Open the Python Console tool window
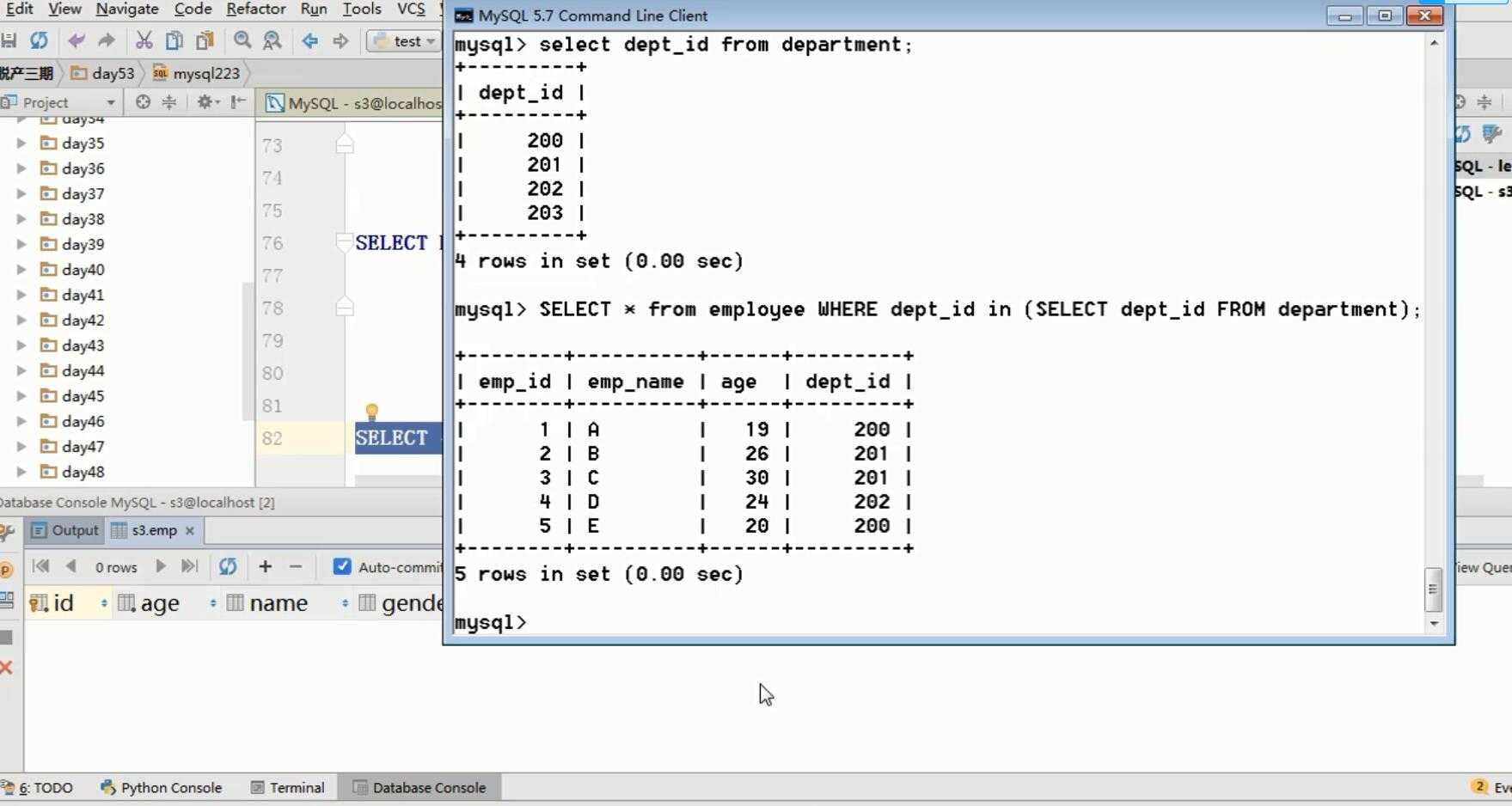The width and height of the screenshot is (1512, 806). tap(162, 787)
